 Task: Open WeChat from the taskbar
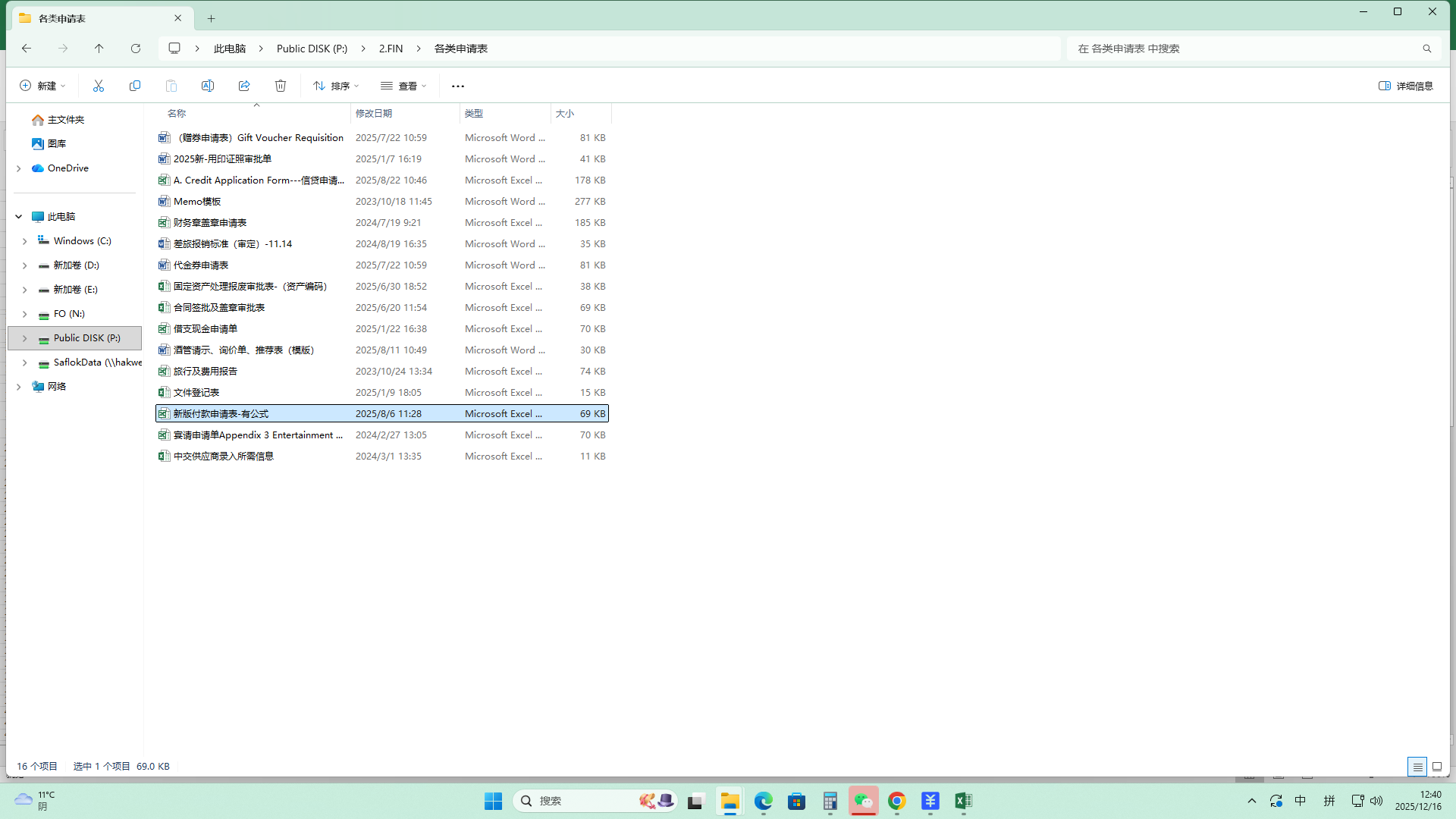[x=863, y=801]
